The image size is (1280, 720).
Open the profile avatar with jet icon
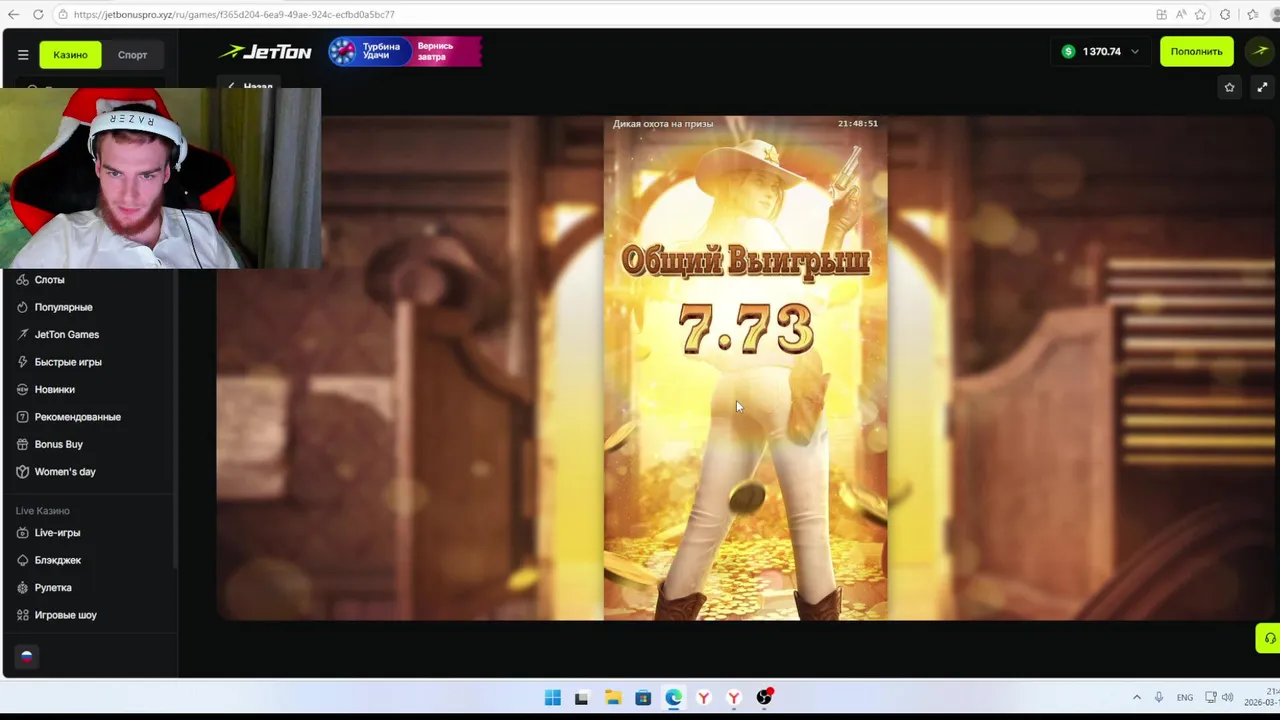[1259, 52]
